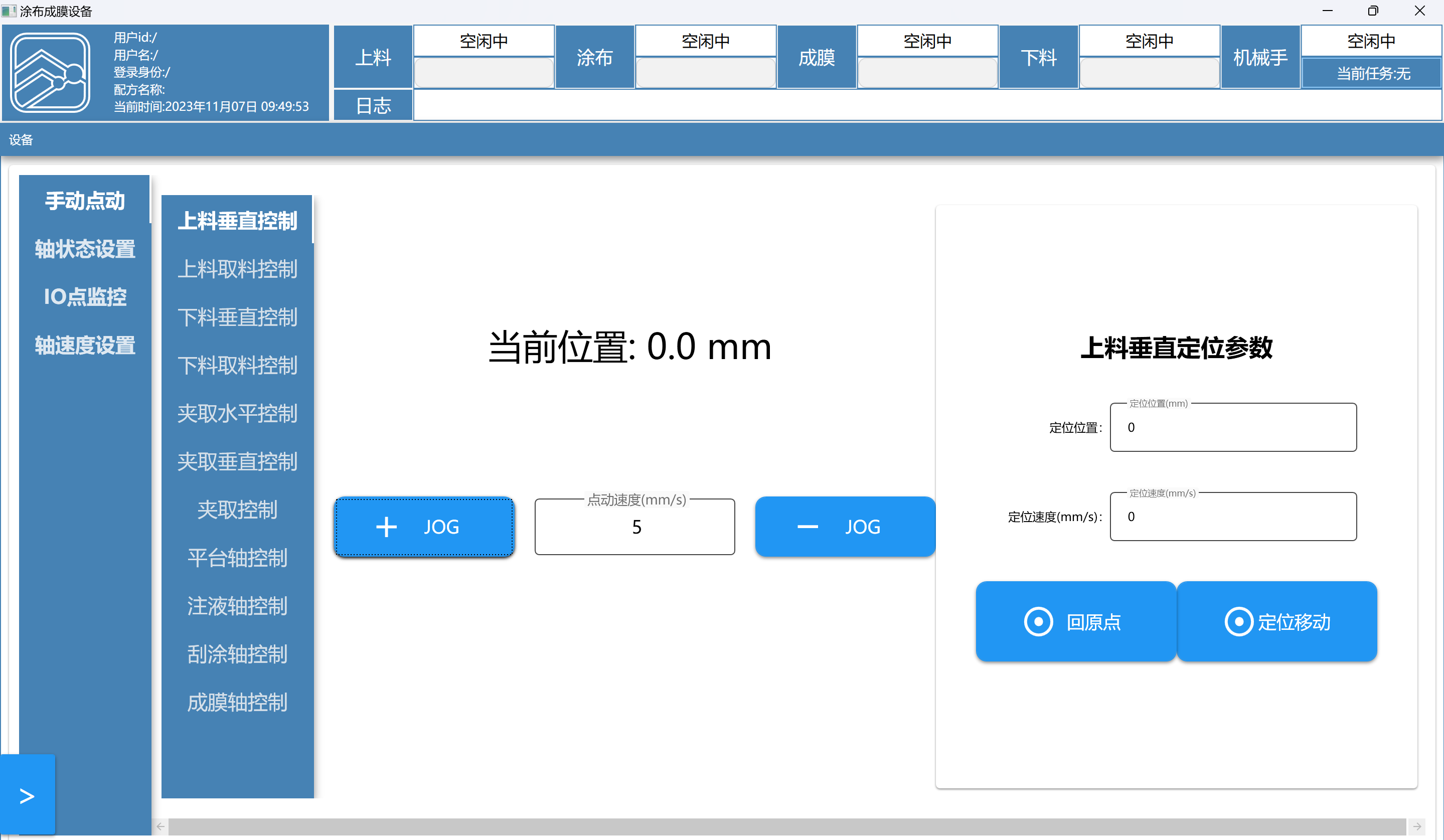Image resolution: width=1444 pixels, height=840 pixels.
Task: Click the 当前位置: 0.0 mm readout
Action: click(x=630, y=347)
